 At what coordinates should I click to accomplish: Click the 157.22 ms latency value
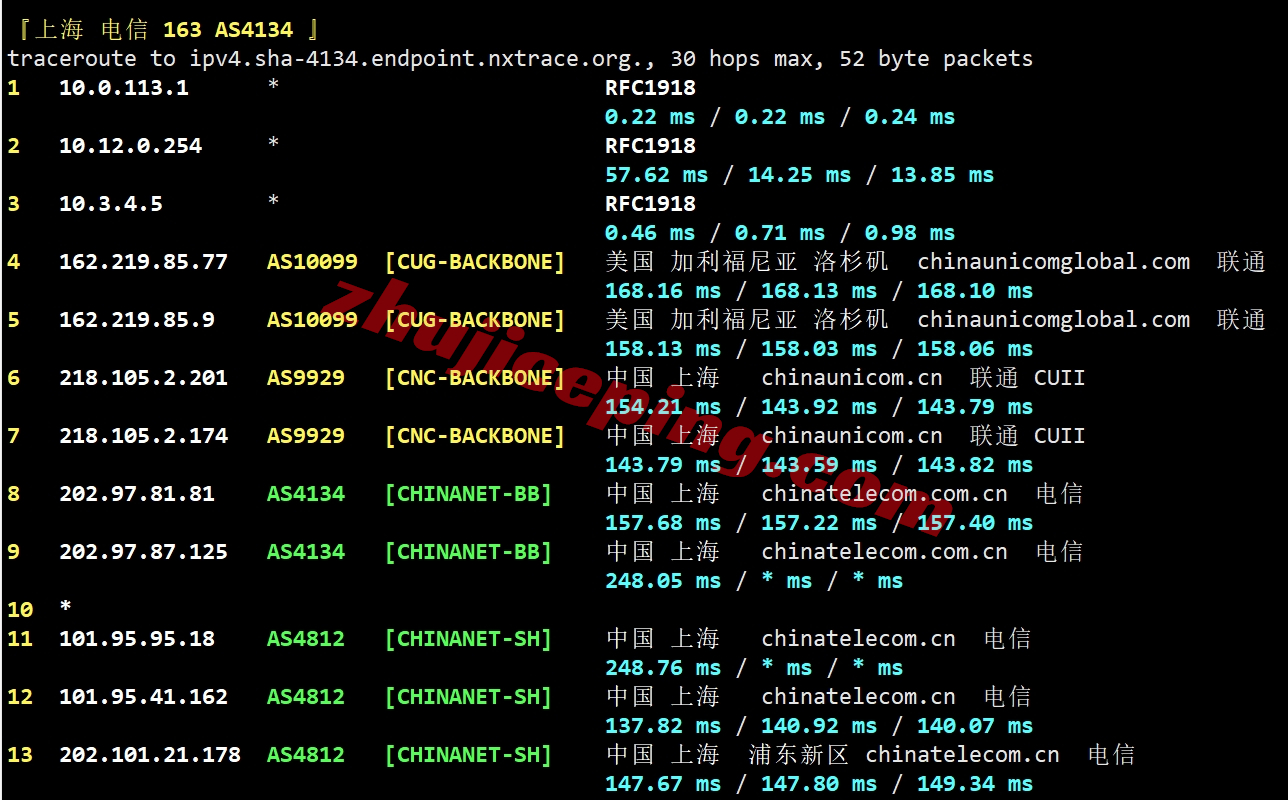tap(819, 523)
